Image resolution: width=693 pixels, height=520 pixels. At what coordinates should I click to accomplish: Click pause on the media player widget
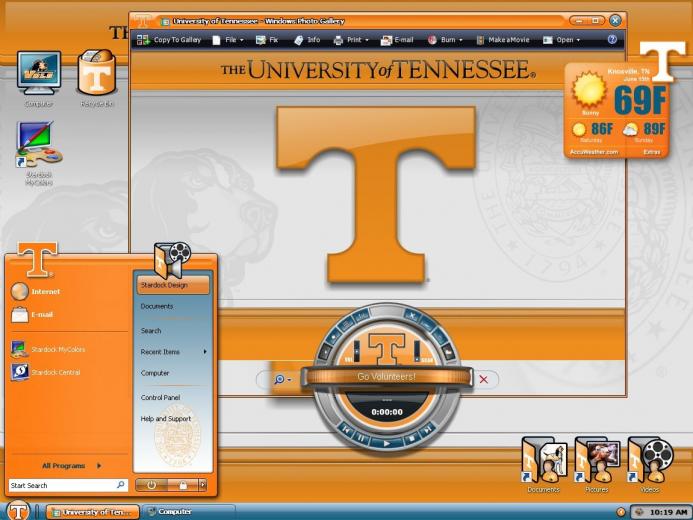(x=361, y=438)
